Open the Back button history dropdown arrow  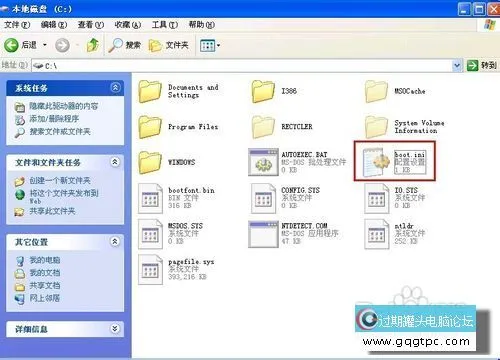pos(45,45)
